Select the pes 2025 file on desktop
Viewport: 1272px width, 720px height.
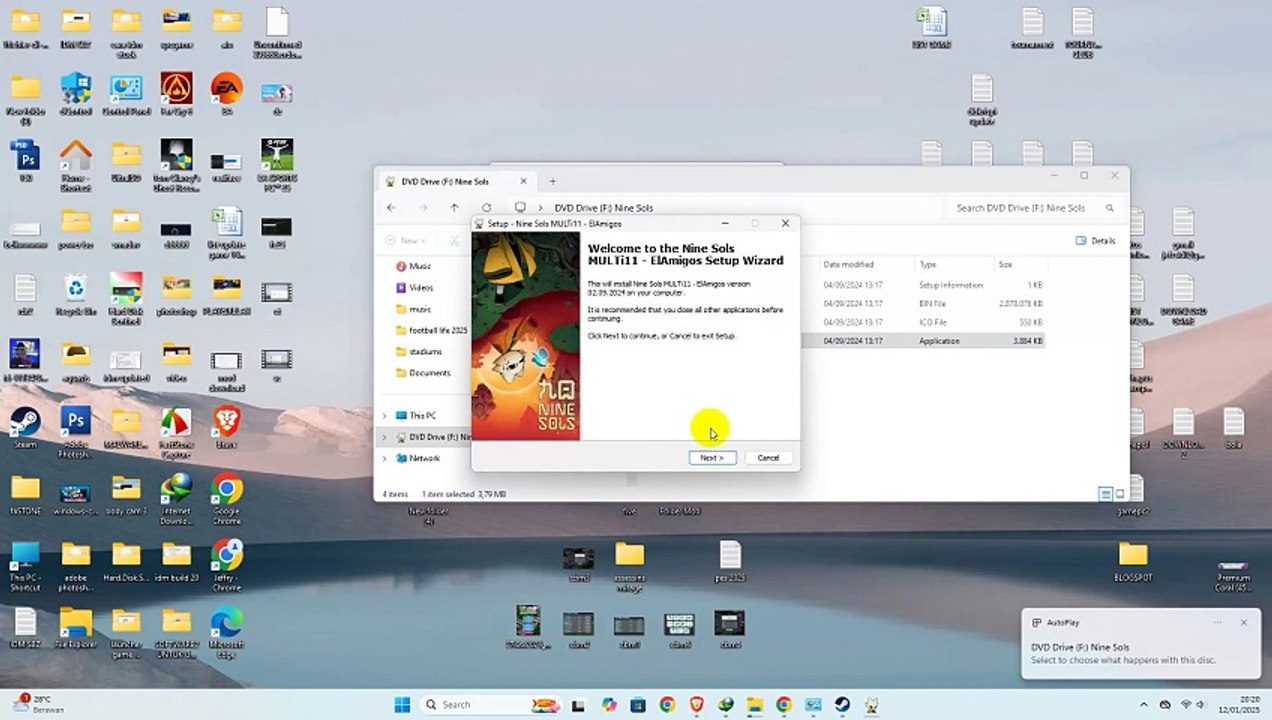click(730, 561)
